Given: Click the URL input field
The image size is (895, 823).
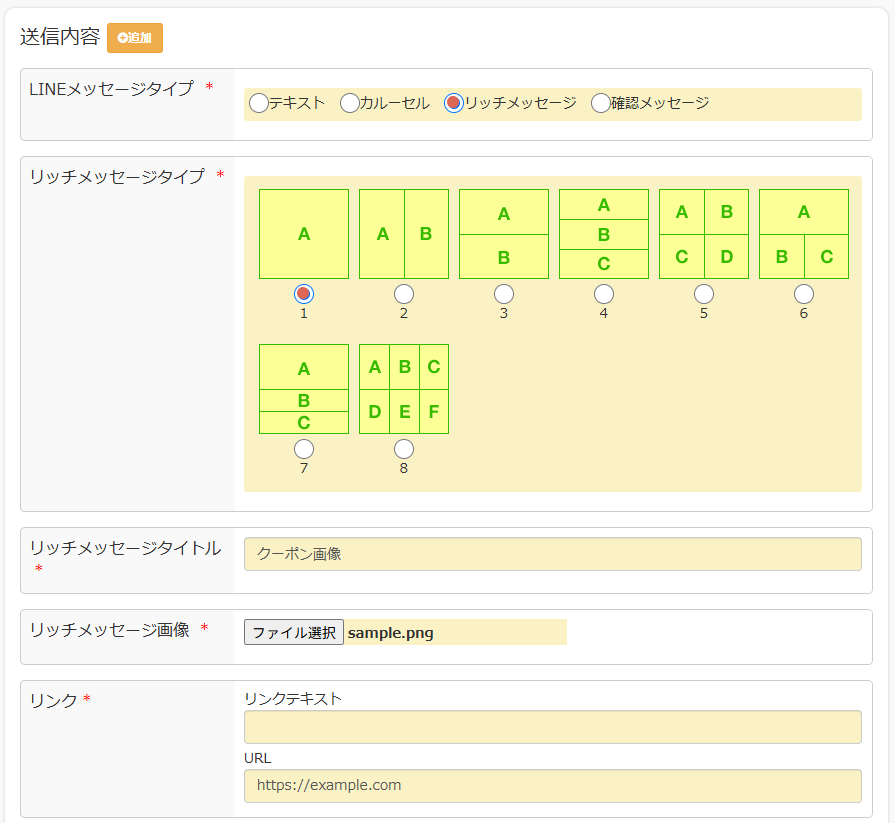Looking at the screenshot, I should pyautogui.click(x=553, y=786).
